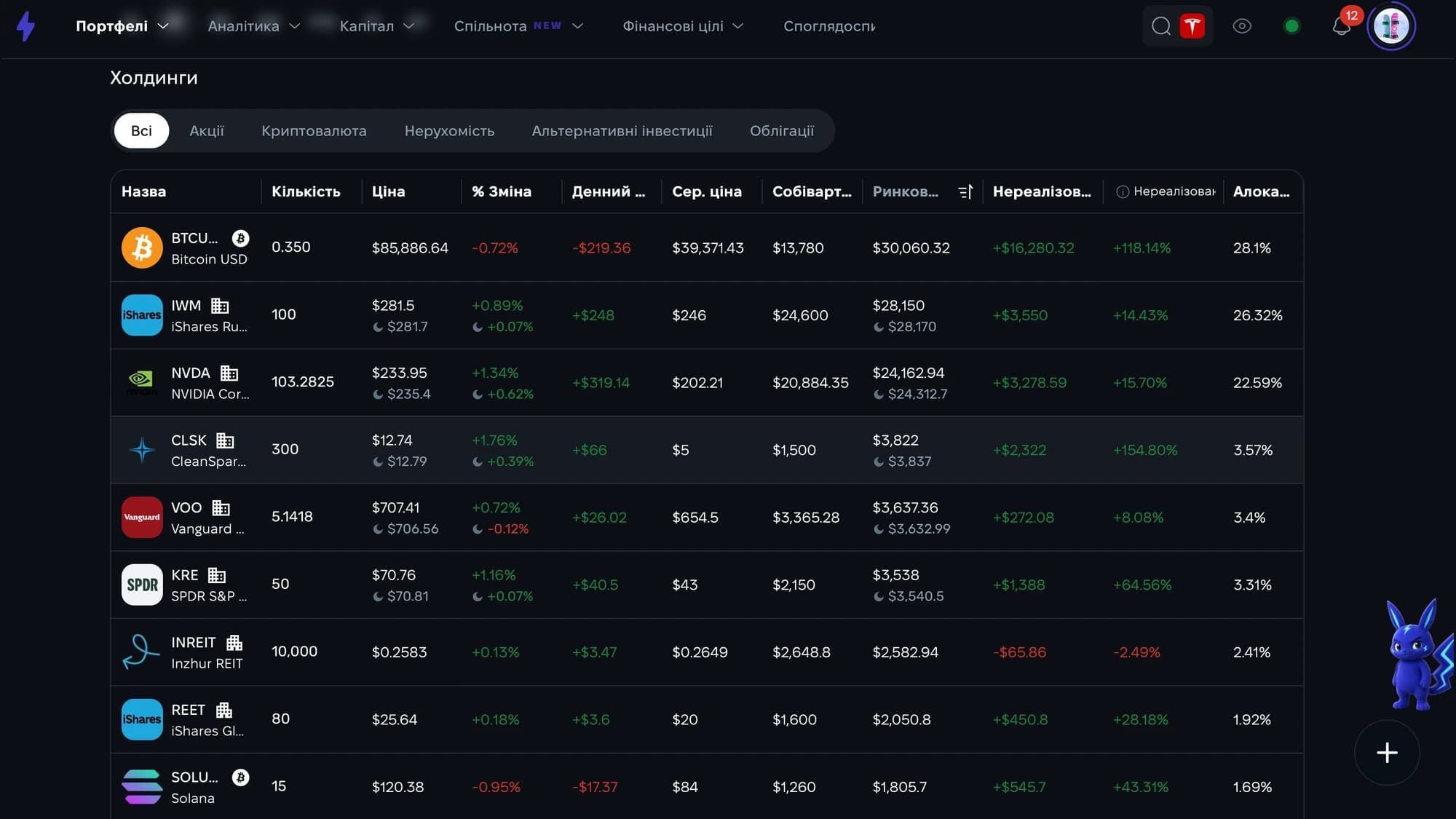Screen dimensions: 1456x819
Task: Click the blue mascot character
Action: pyautogui.click(x=1420, y=655)
